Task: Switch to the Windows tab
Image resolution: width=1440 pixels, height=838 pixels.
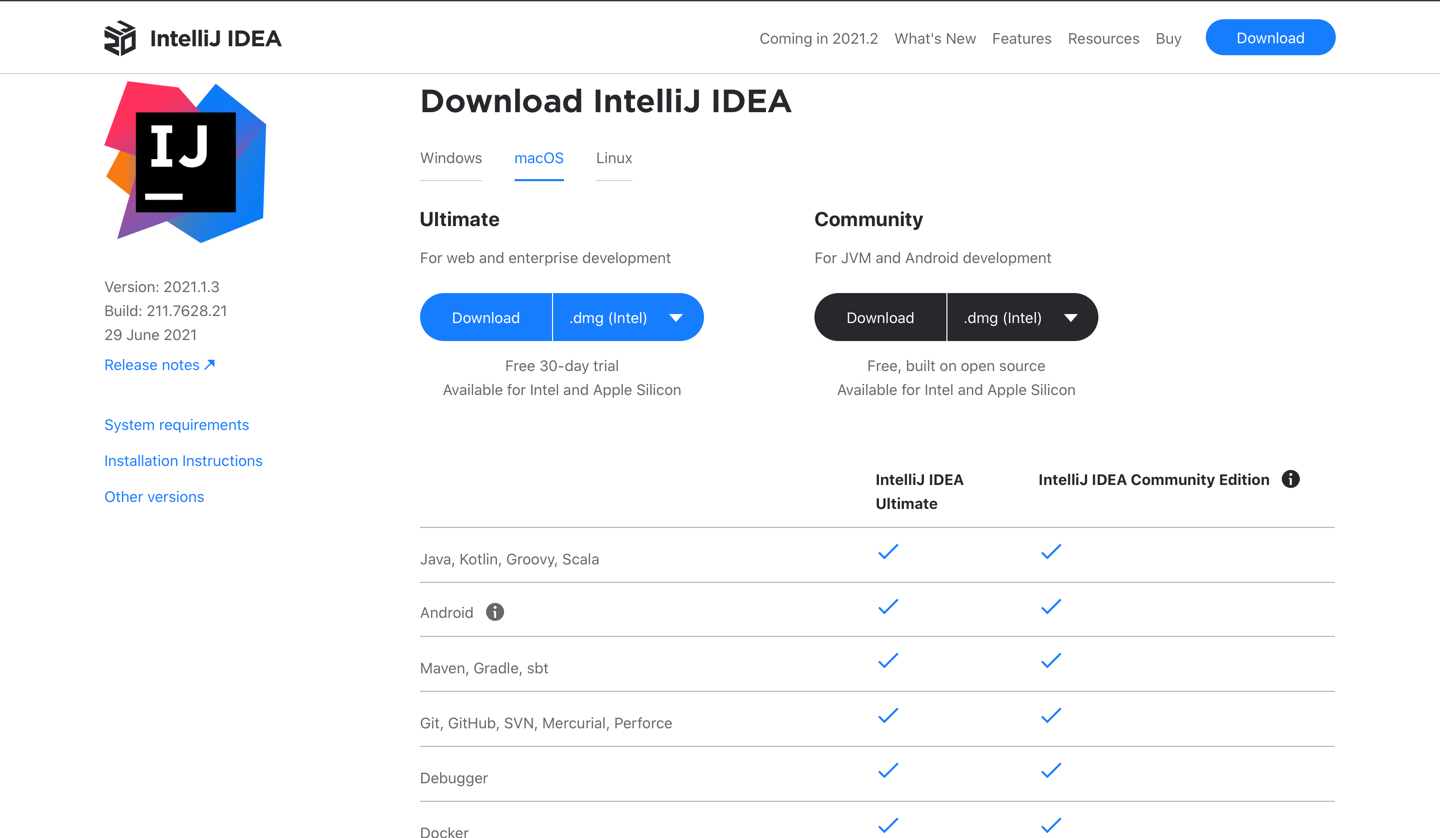Action: coord(451,158)
